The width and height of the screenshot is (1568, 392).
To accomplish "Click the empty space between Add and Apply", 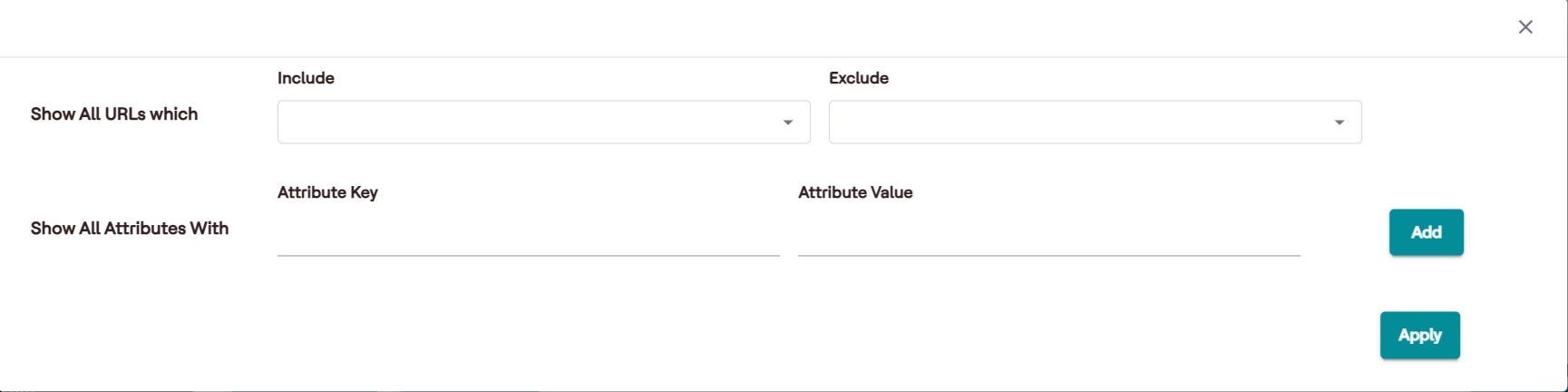I will 1422,284.
